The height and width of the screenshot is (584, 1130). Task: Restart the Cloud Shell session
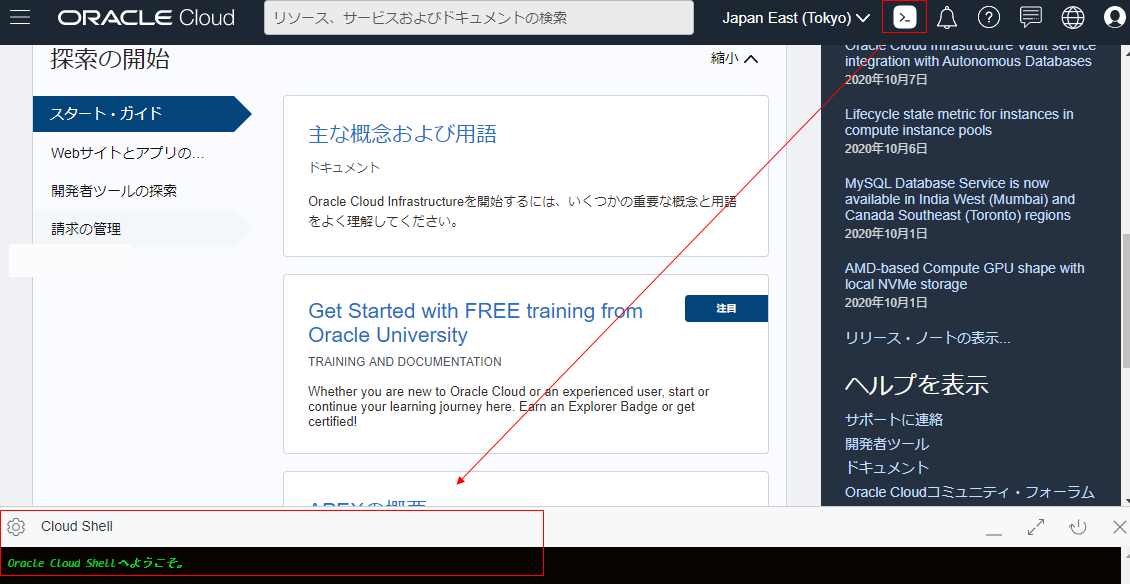1077,527
